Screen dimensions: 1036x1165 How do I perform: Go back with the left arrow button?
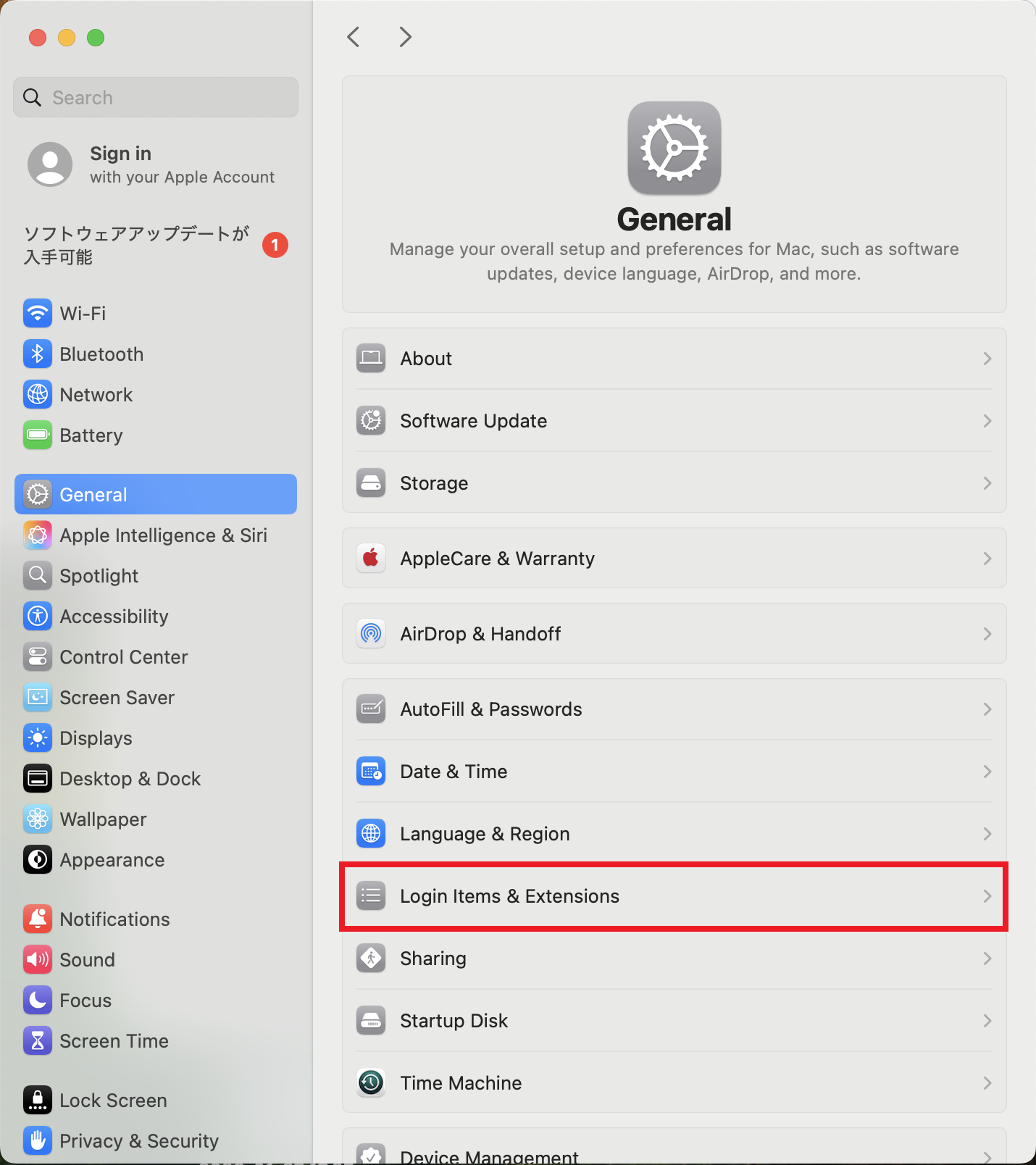354,37
